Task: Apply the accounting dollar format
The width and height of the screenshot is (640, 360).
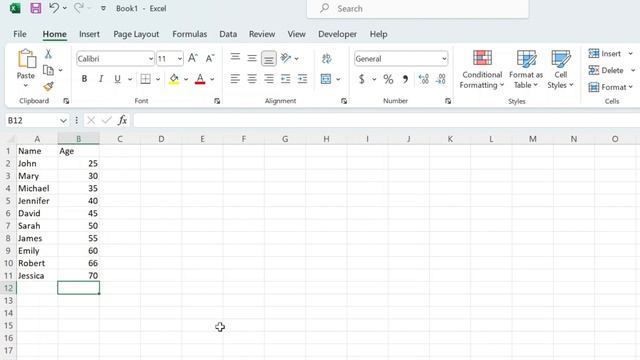Action: pyautogui.click(x=362, y=79)
